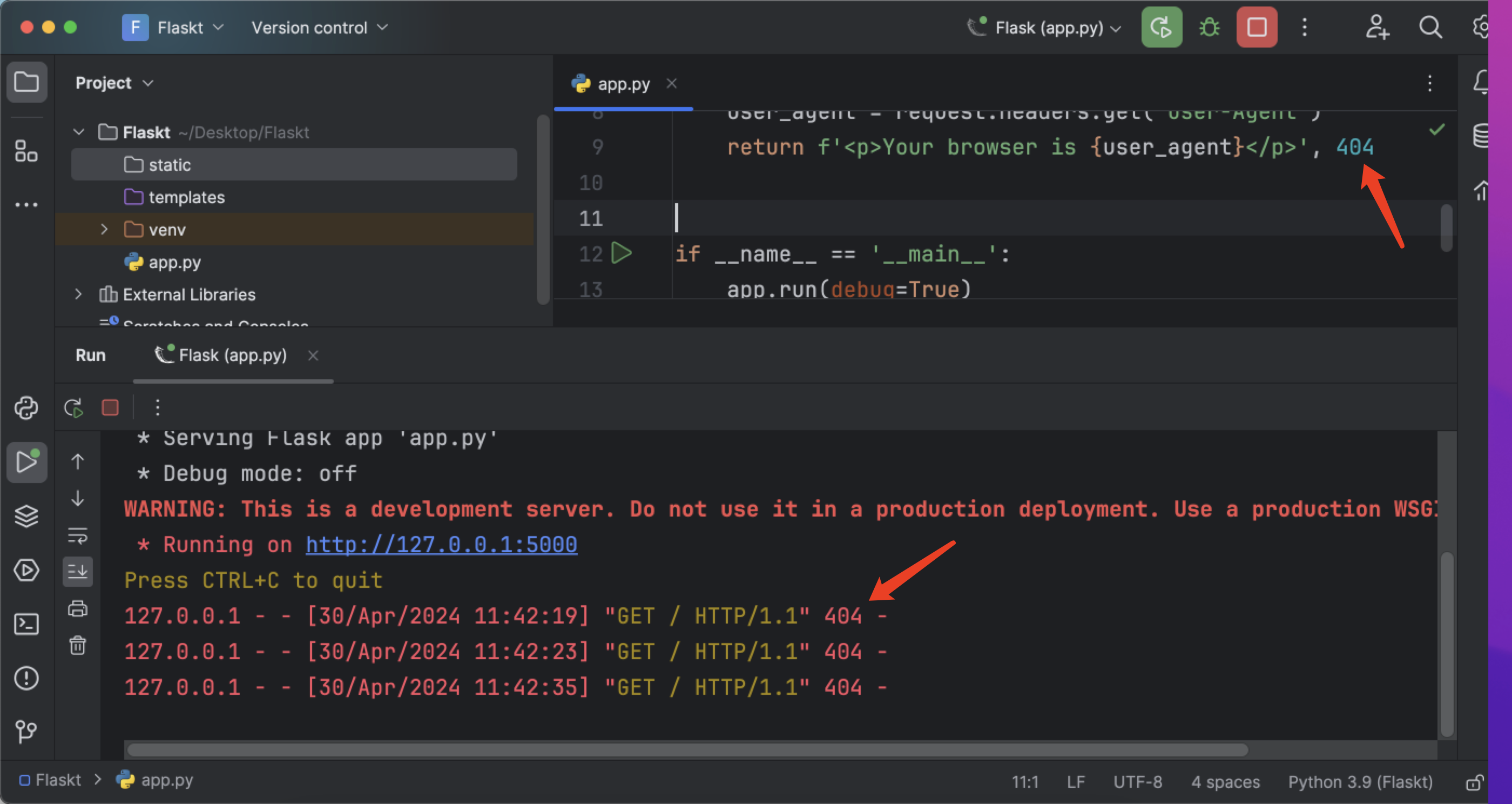The width and height of the screenshot is (1512, 804).
Task: Rerun Flask app from the top toolbar
Action: [1162, 27]
